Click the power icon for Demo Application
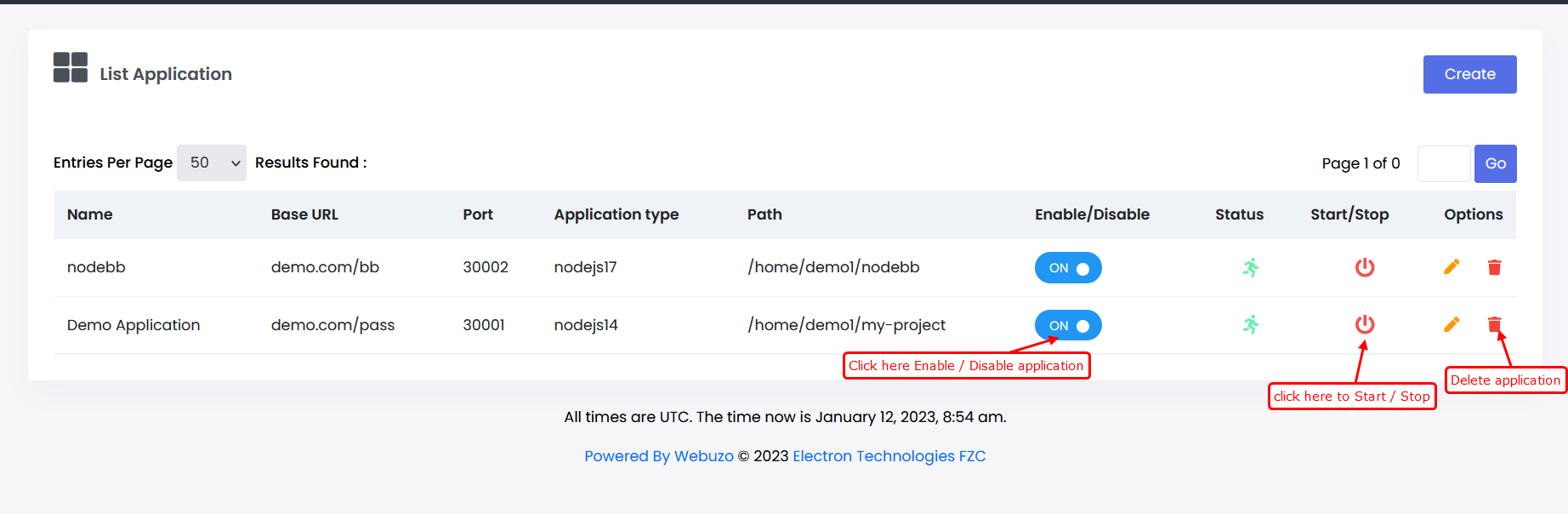 [x=1364, y=324]
